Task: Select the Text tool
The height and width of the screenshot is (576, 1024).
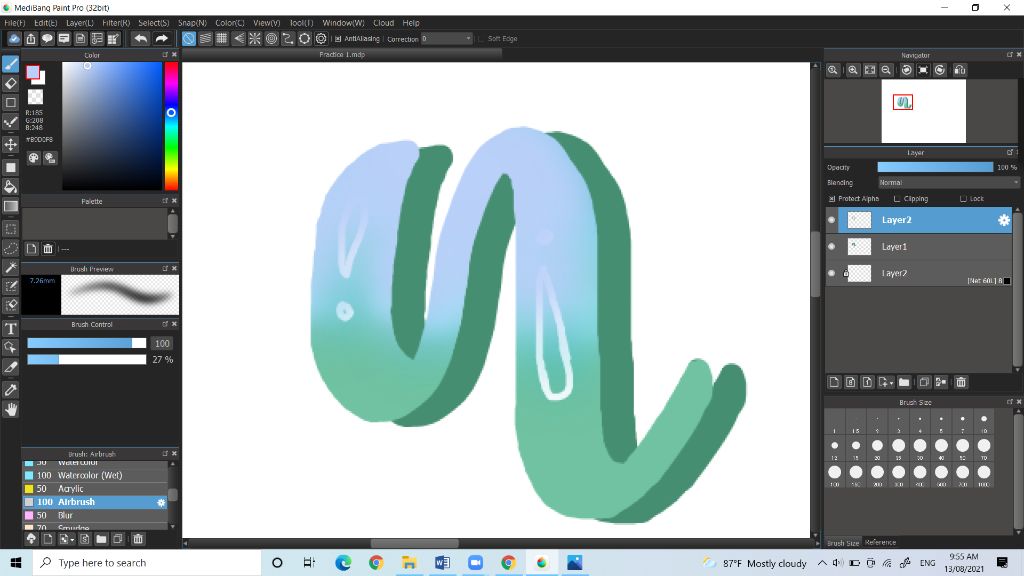Action: 10,328
